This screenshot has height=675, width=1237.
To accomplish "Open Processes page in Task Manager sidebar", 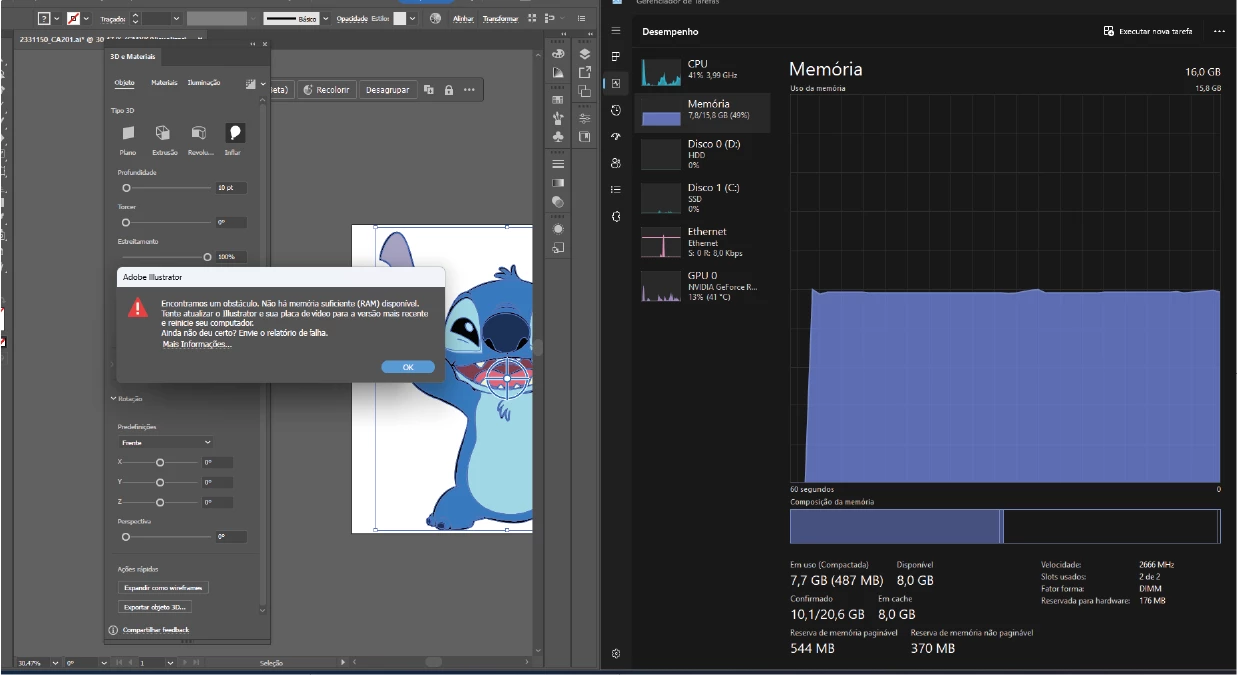I will coord(616,57).
